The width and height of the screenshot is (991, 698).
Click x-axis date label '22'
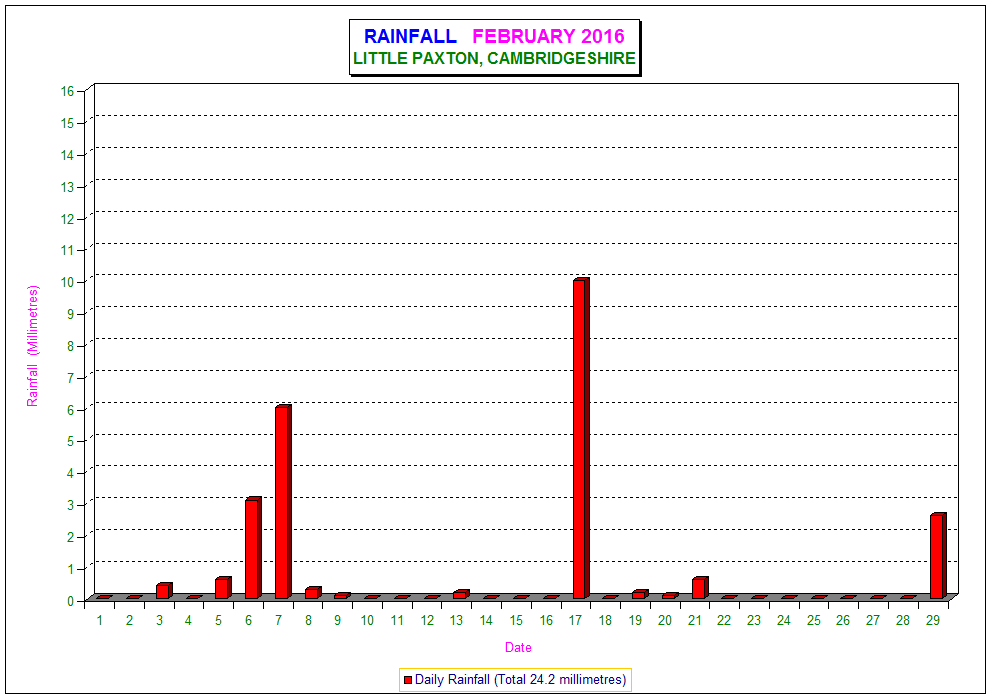pyautogui.click(x=724, y=620)
